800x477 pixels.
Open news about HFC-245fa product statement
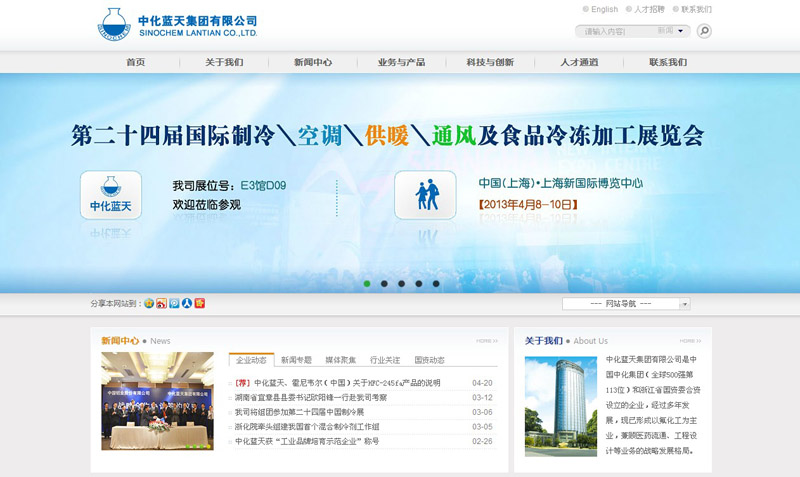tap(337, 383)
